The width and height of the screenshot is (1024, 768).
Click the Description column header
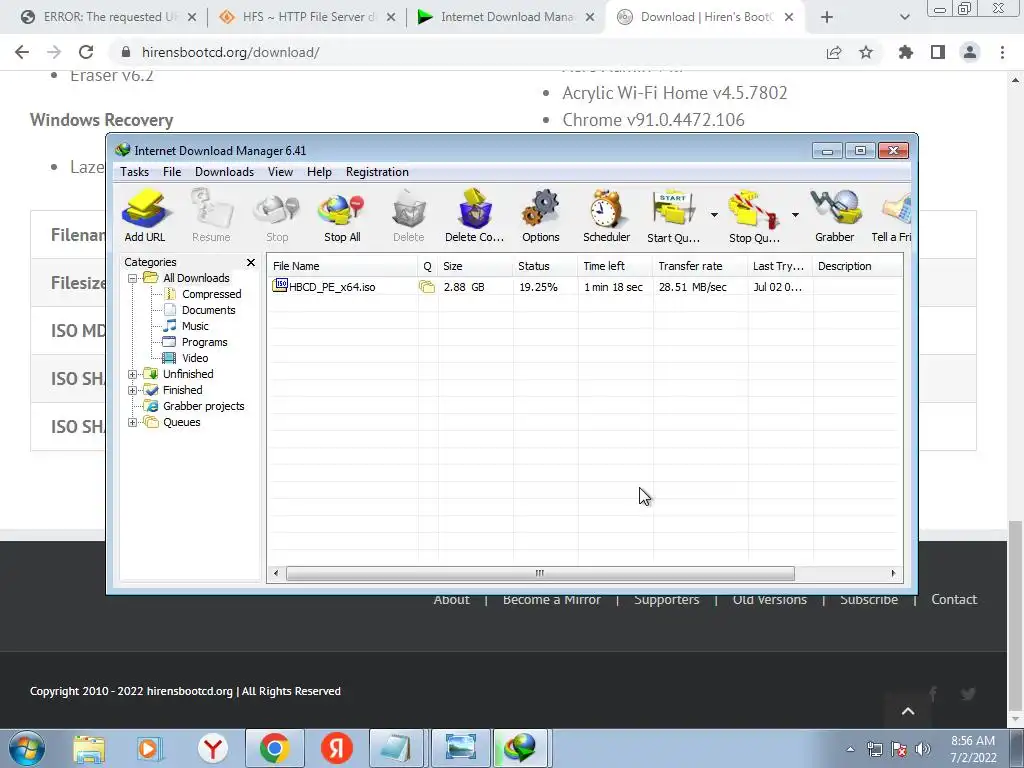pyautogui.click(x=858, y=266)
